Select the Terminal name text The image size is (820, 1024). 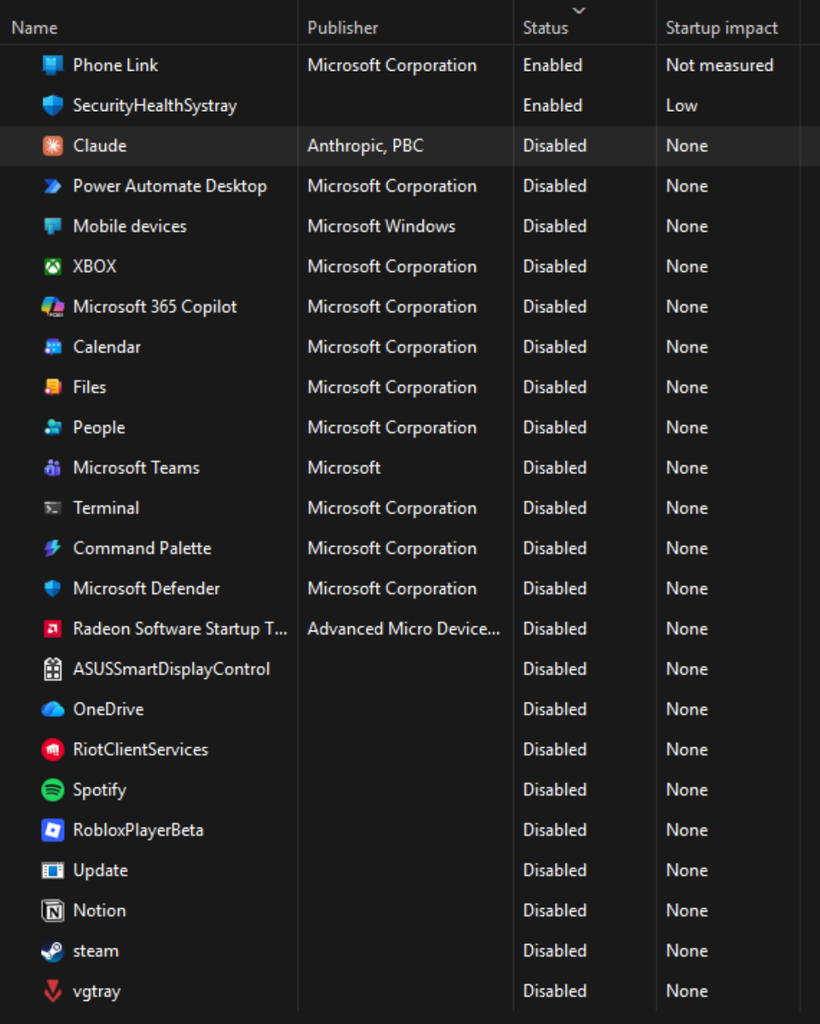(106, 508)
